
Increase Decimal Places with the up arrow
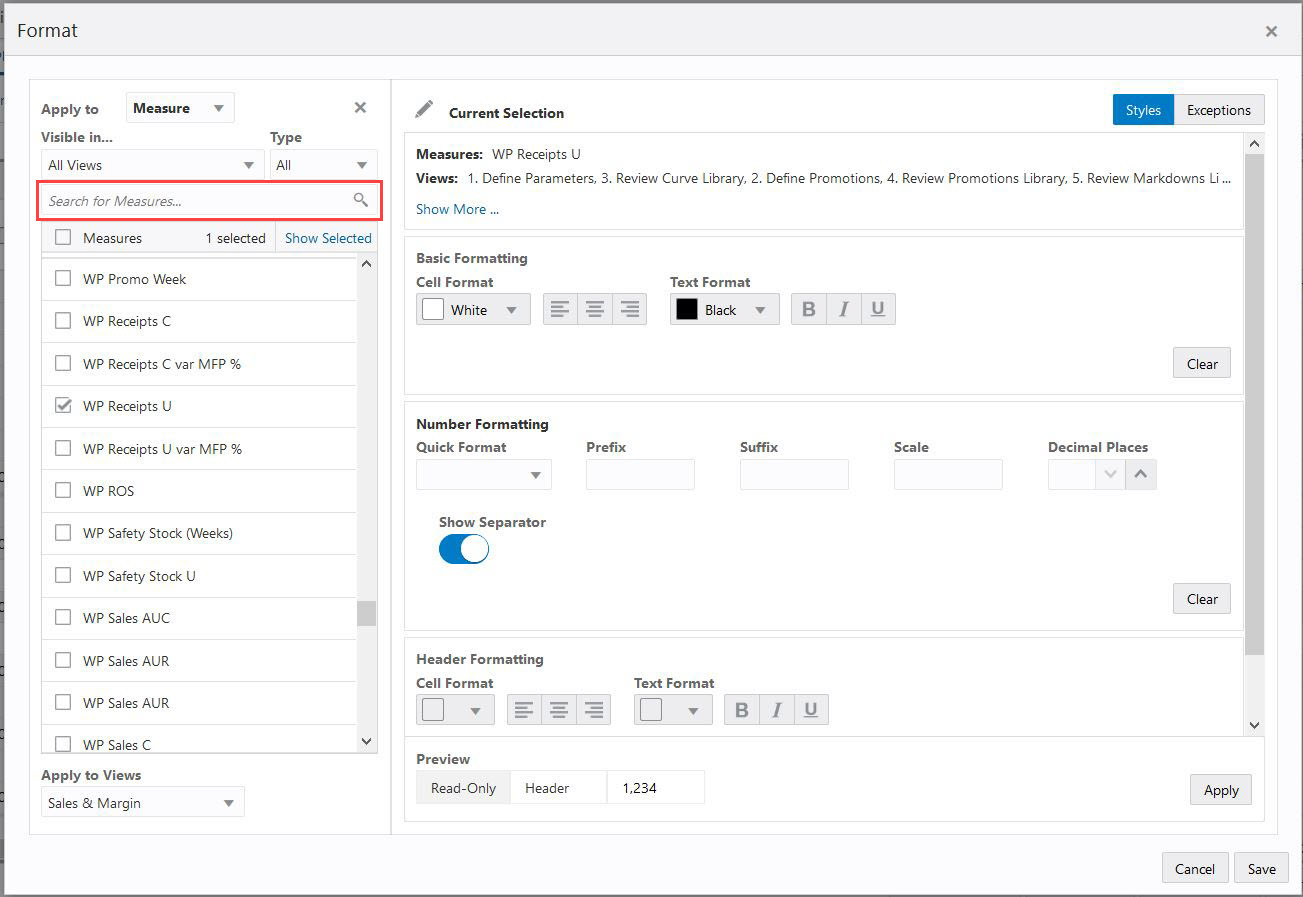1141,474
